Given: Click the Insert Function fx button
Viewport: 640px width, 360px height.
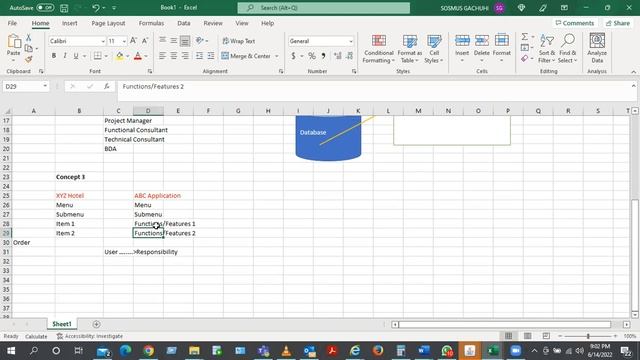Looking at the screenshot, I should click(107, 87).
